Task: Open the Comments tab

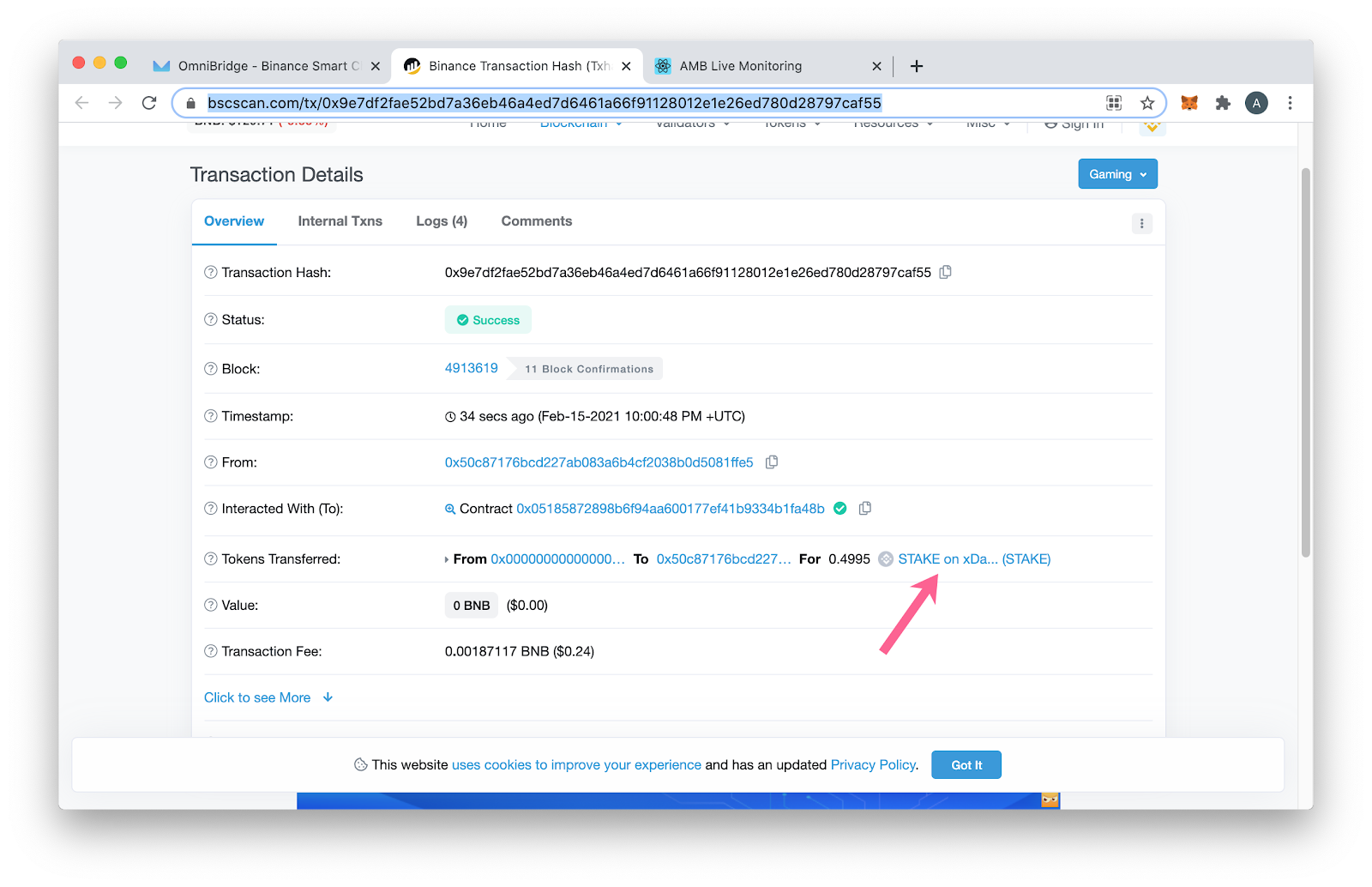Action: (537, 221)
